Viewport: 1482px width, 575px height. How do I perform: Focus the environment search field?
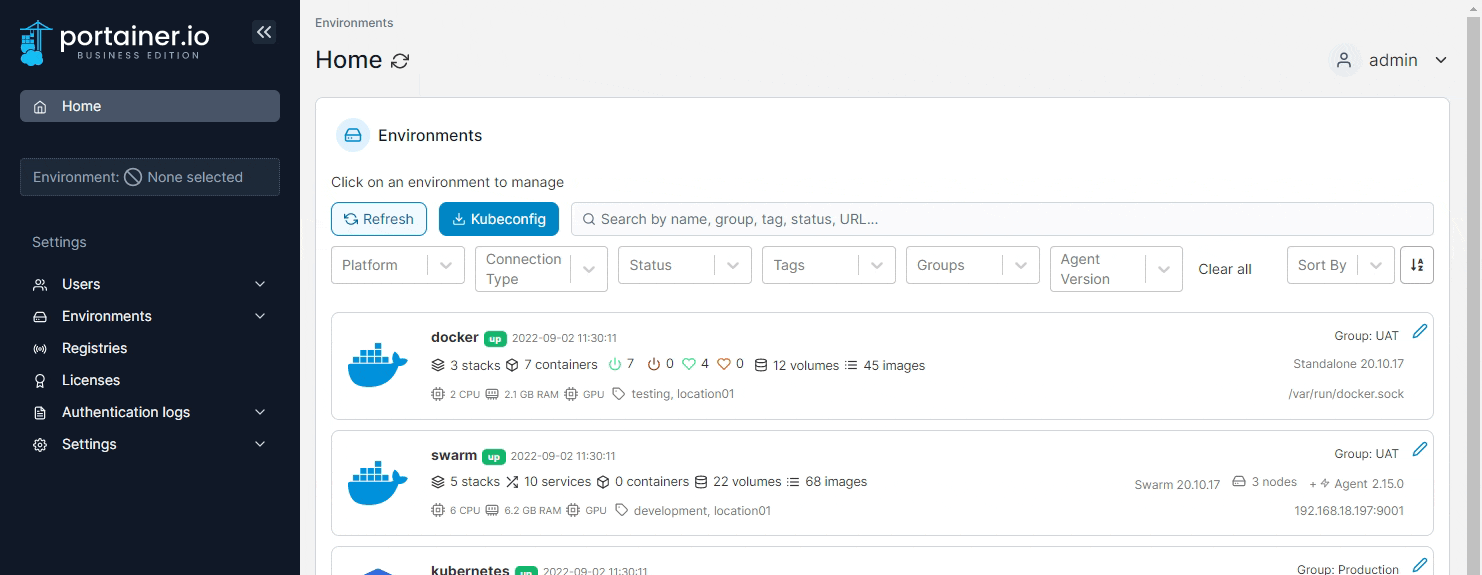[1002, 219]
